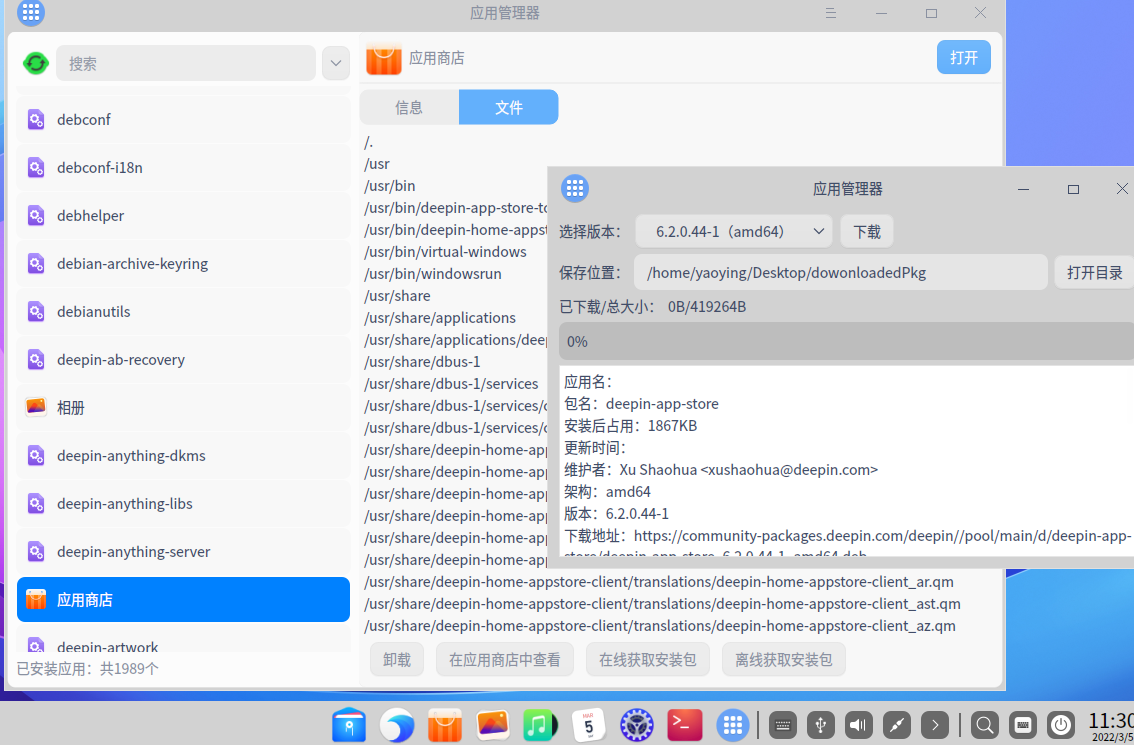Click the 打开 button for App Store
The height and width of the screenshot is (745, 1134).
[964, 57]
